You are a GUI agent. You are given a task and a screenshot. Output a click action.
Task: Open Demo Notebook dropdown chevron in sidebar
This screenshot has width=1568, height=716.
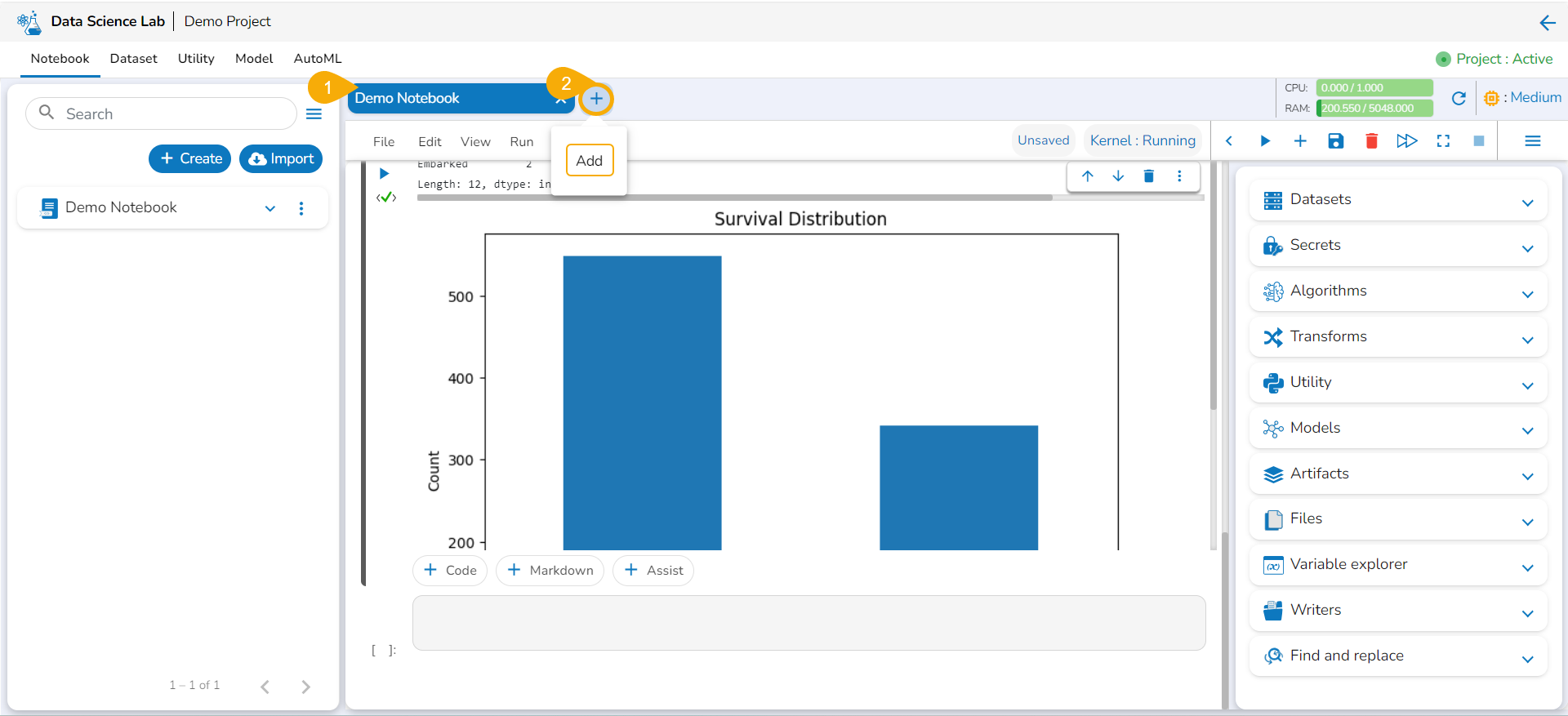[x=270, y=208]
